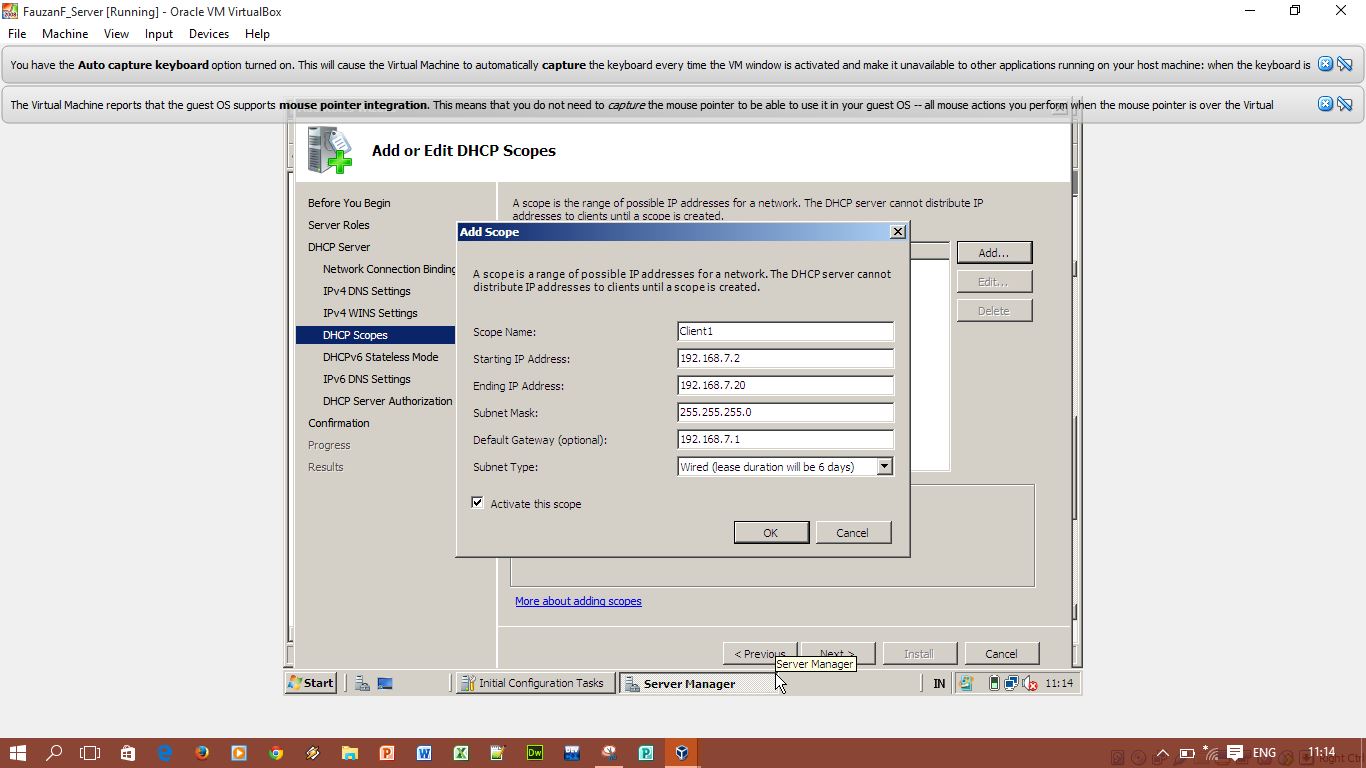
Task: Expand hidden icons in the host system tray
Action: coord(1162,752)
